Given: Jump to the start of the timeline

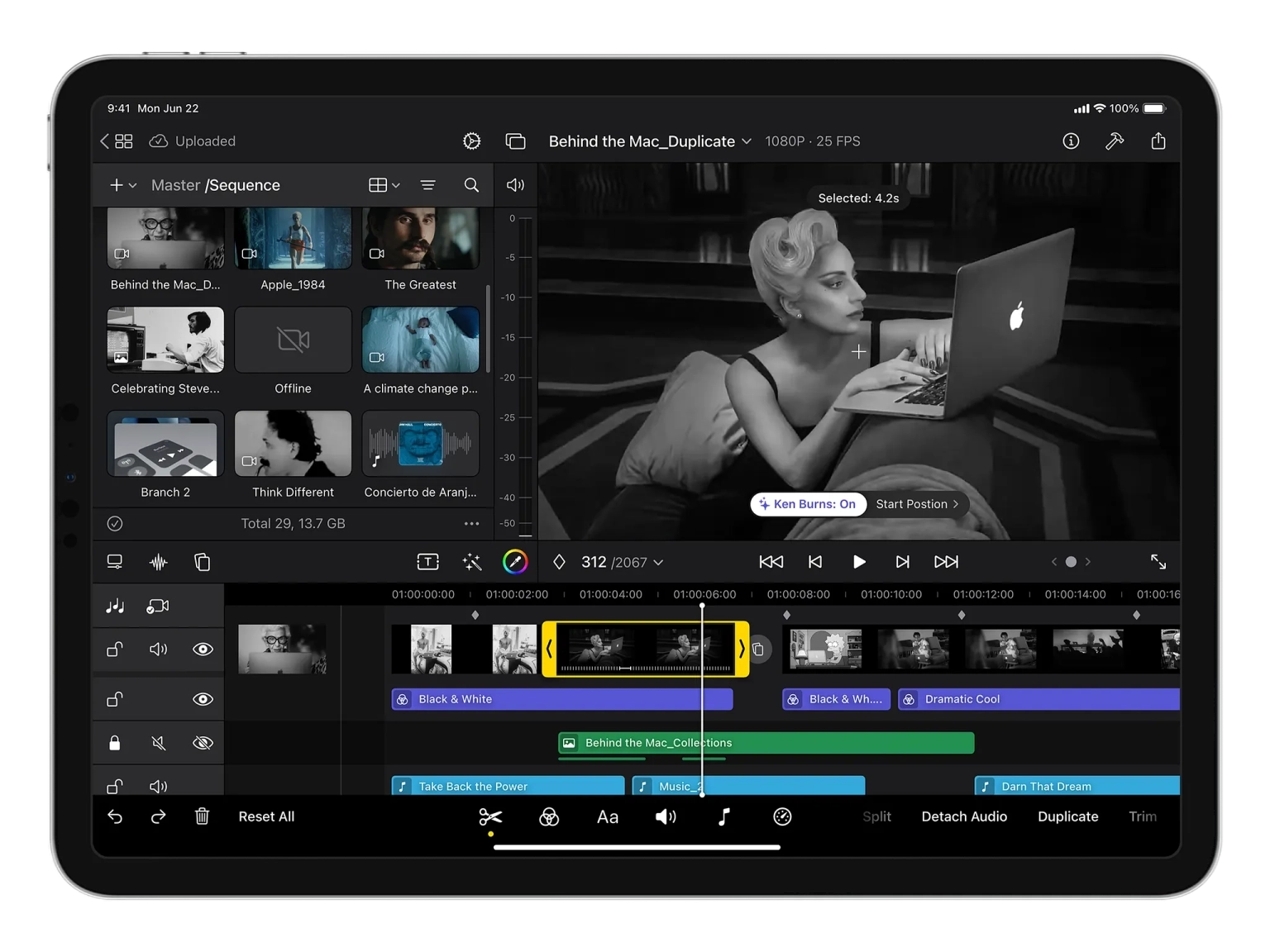Looking at the screenshot, I should click(771, 562).
